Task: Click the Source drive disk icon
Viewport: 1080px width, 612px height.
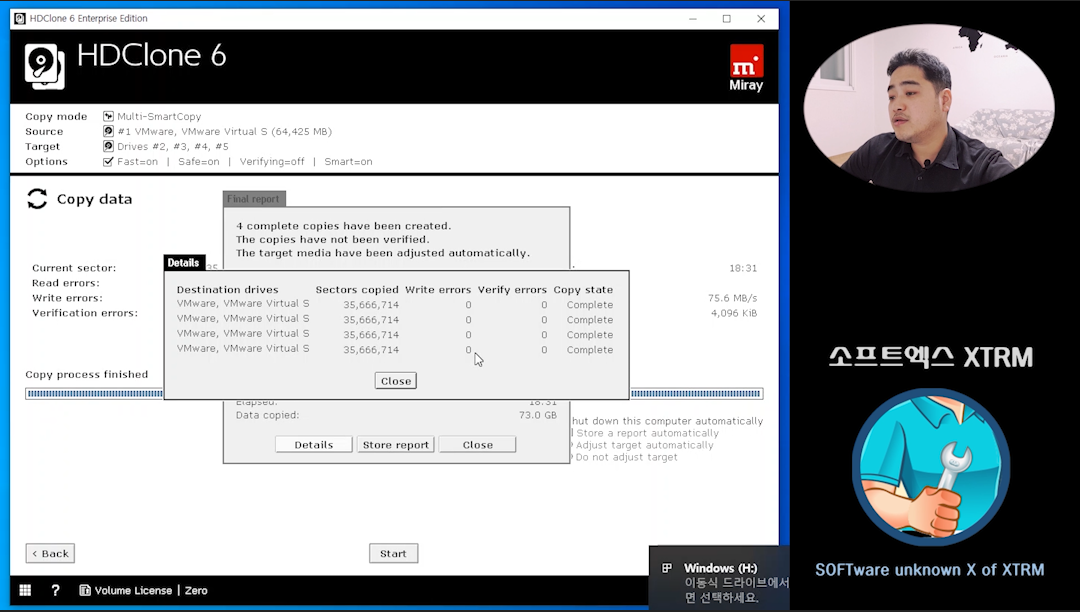Action: 108,131
